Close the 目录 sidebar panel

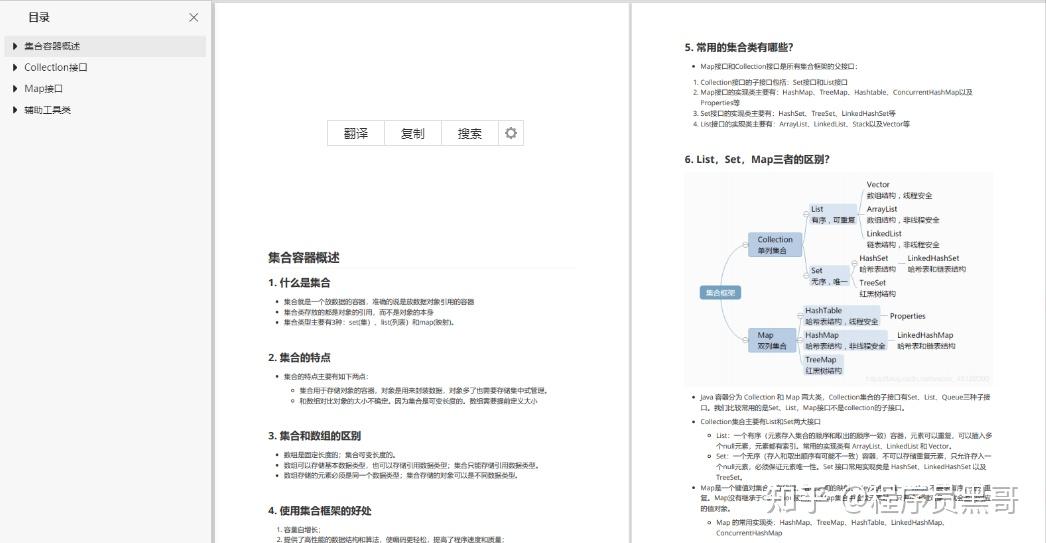(x=193, y=17)
